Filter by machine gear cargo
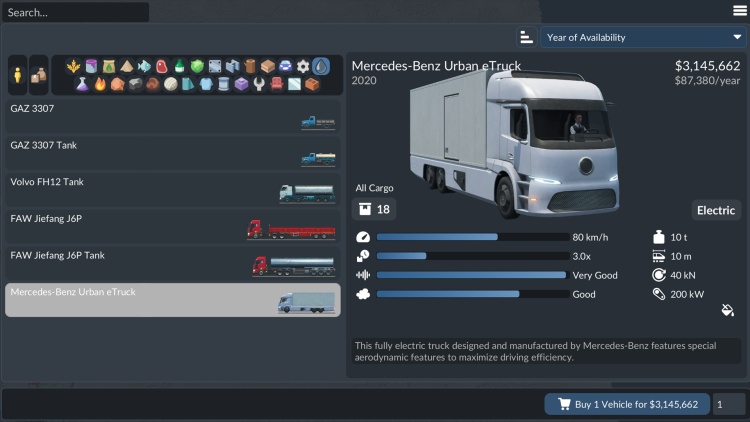This screenshot has width=750, height=422. (x=303, y=66)
